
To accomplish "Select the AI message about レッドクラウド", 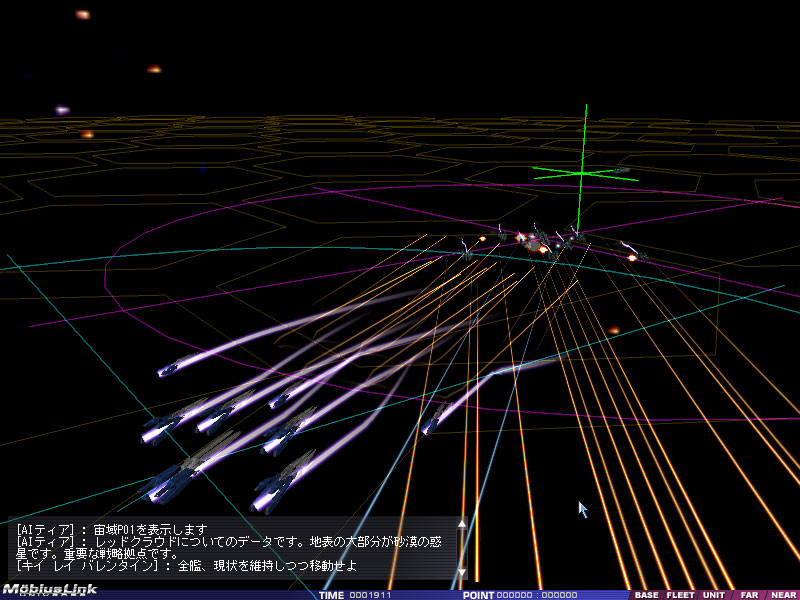I will click(x=229, y=547).
